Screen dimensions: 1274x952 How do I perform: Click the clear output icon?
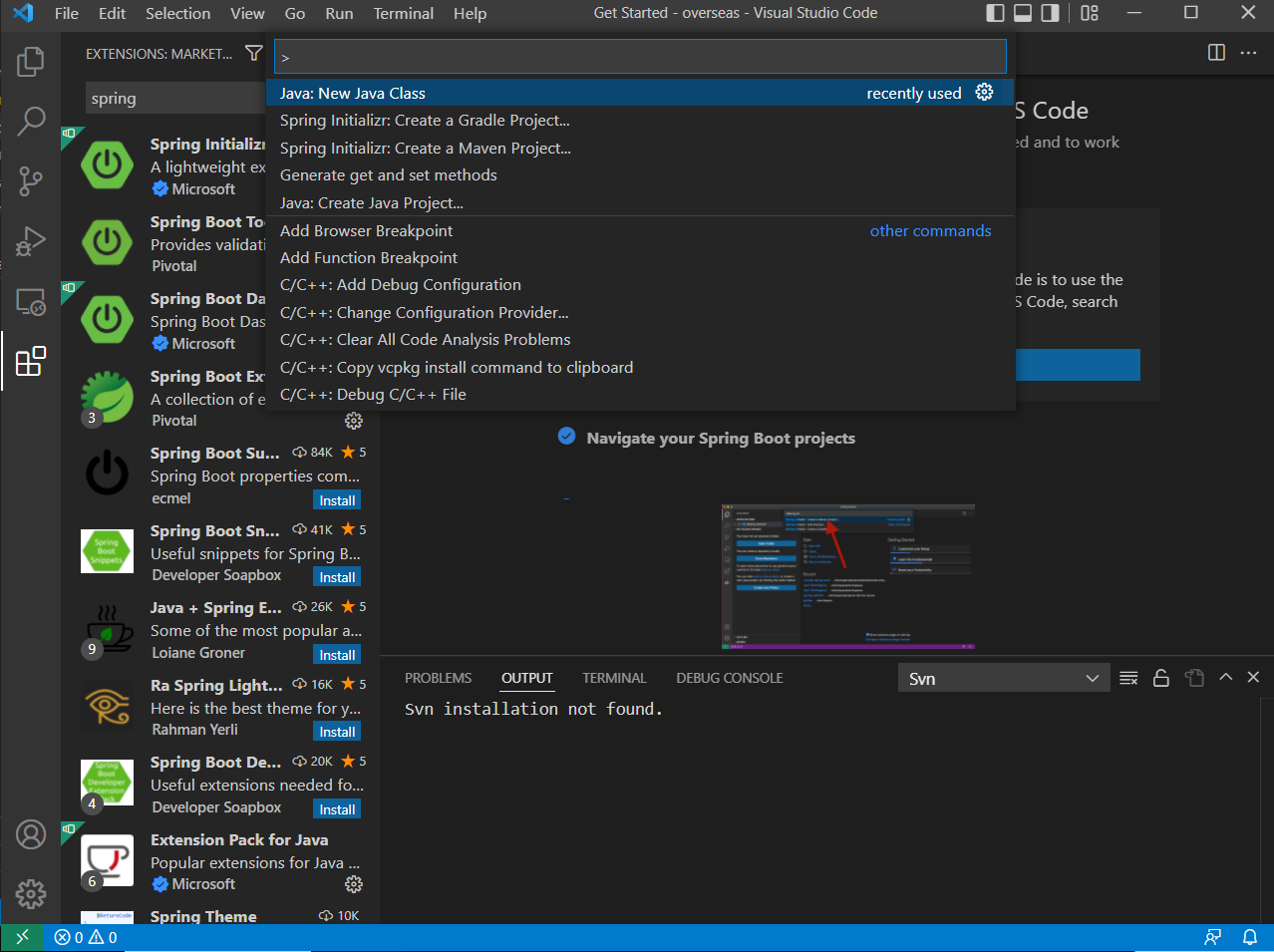(1128, 678)
